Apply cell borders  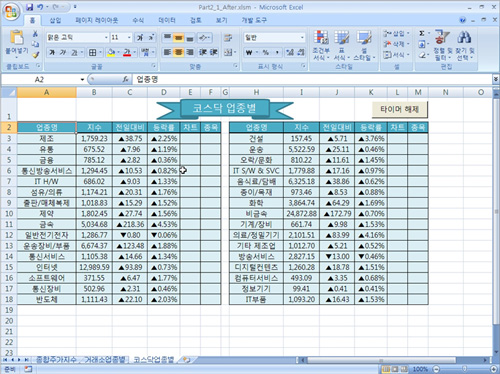[x=92, y=52]
